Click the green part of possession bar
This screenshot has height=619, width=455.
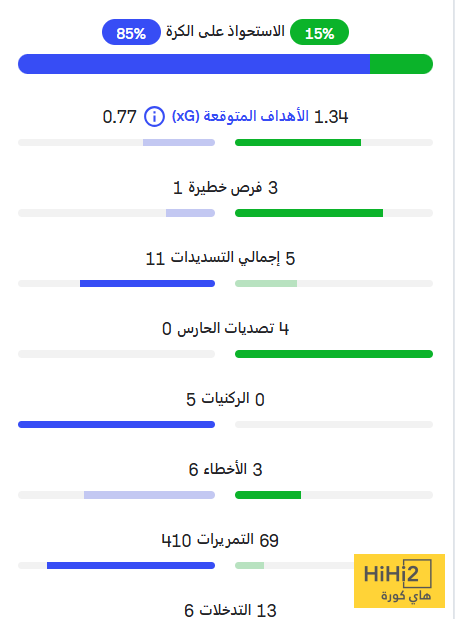click(401, 64)
